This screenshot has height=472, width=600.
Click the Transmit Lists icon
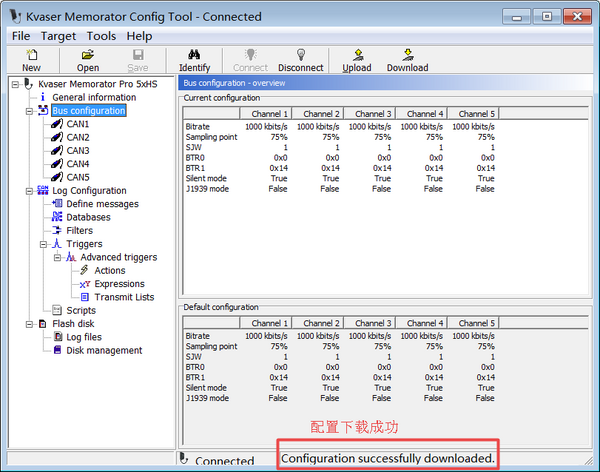pyautogui.click(x=85, y=297)
